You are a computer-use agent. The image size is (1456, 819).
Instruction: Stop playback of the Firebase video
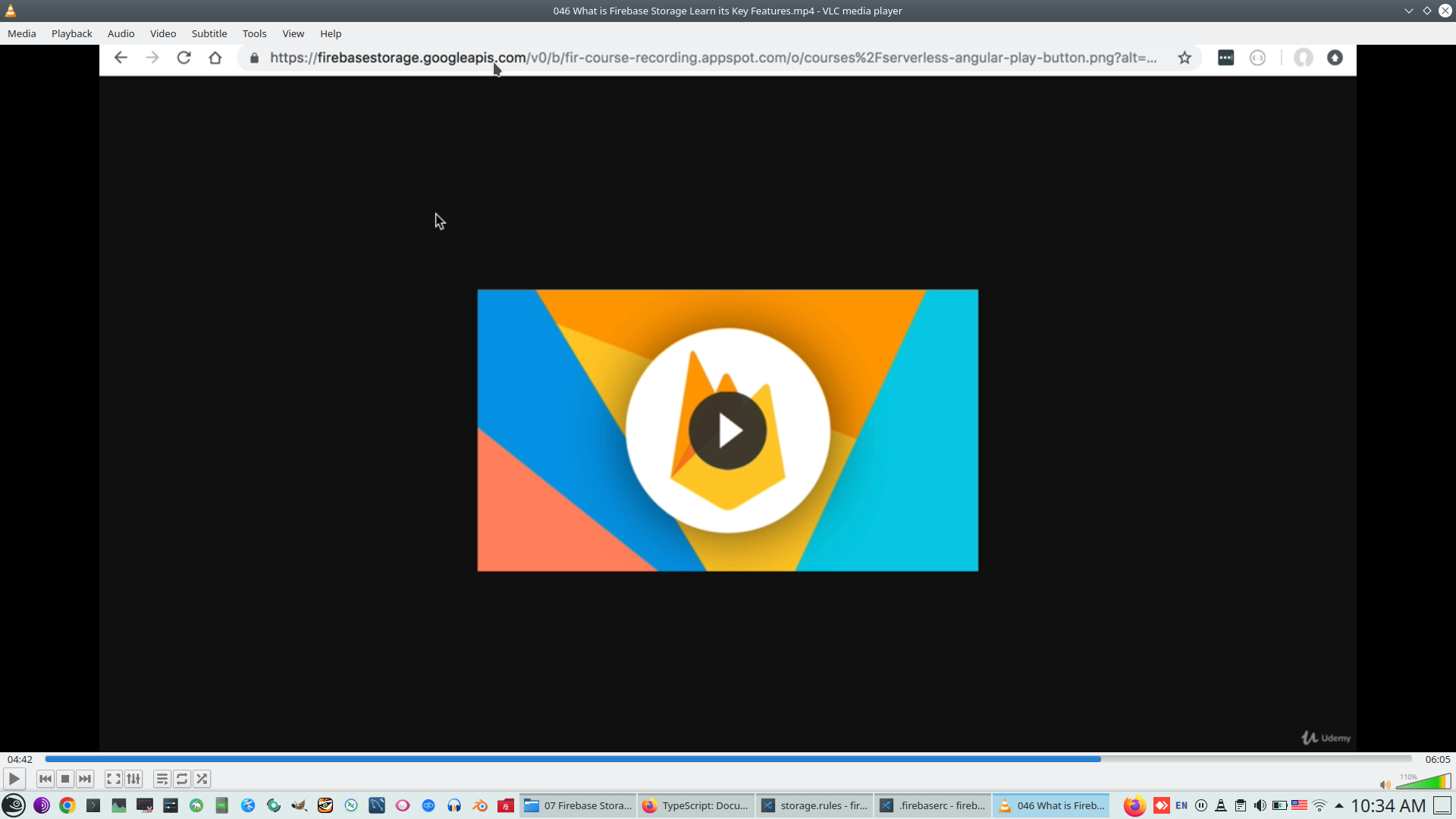[64, 779]
